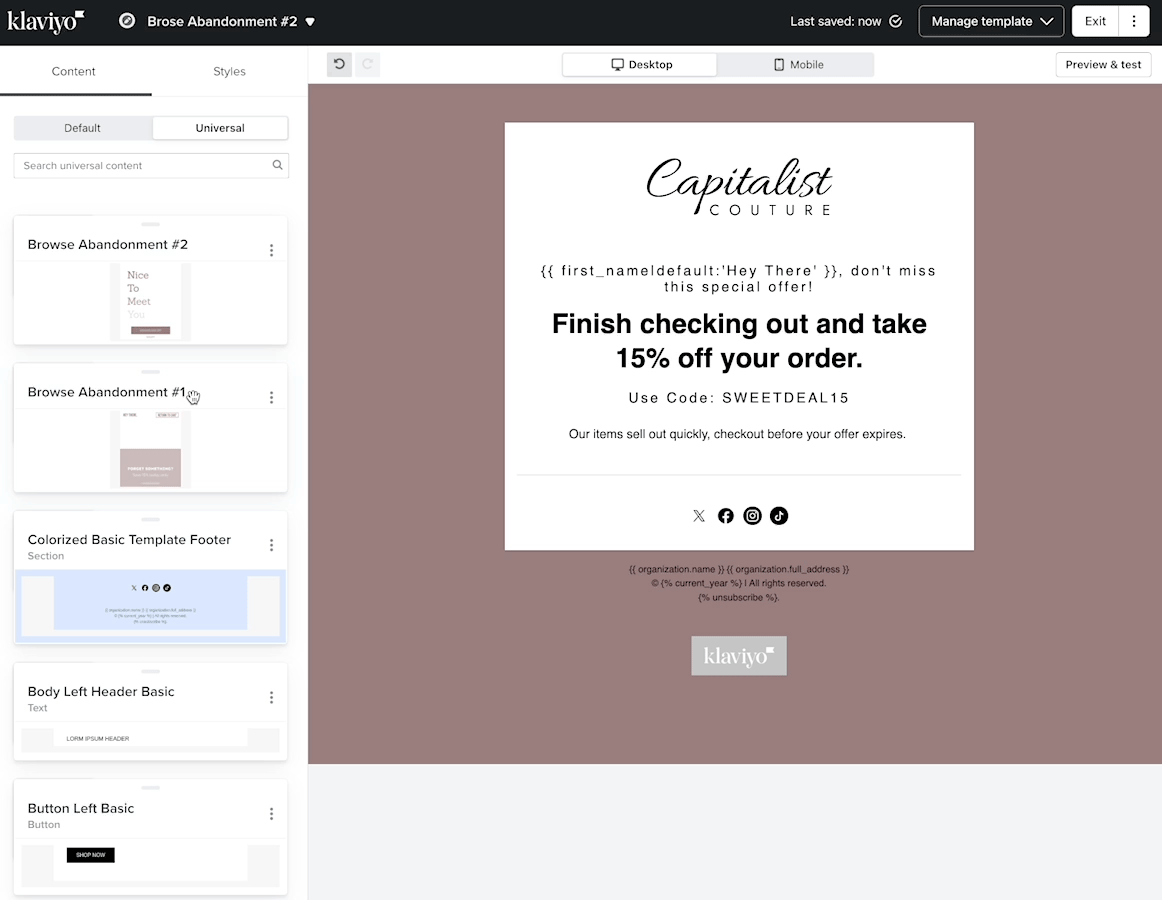This screenshot has width=1162, height=900.
Task: Select the Finish checking out headline
Action: click(x=739, y=341)
